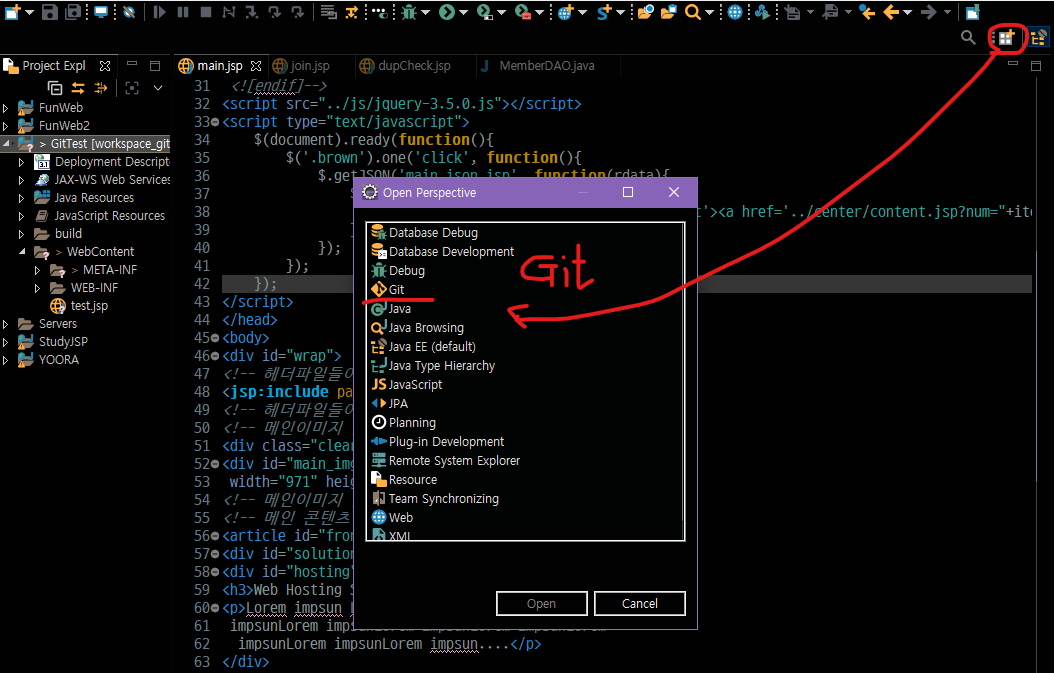Expand the META-INF folder
This screenshot has width=1054, height=673.
click(x=38, y=270)
